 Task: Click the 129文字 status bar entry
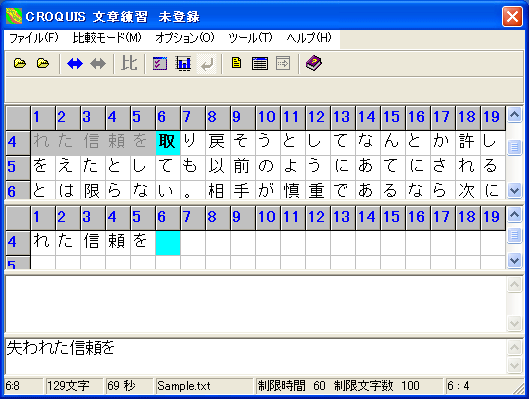(74, 386)
